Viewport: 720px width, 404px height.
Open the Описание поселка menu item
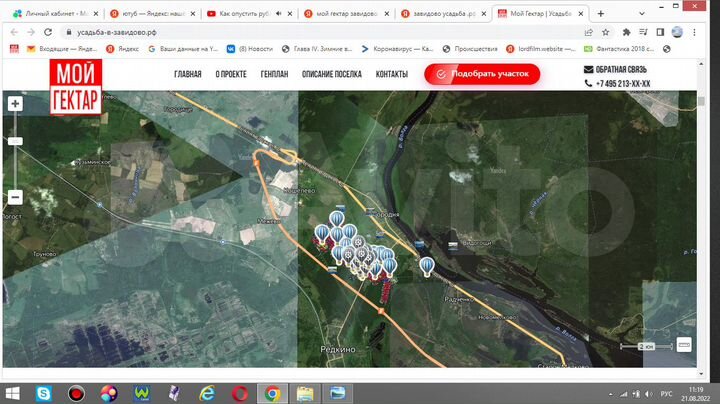click(332, 74)
